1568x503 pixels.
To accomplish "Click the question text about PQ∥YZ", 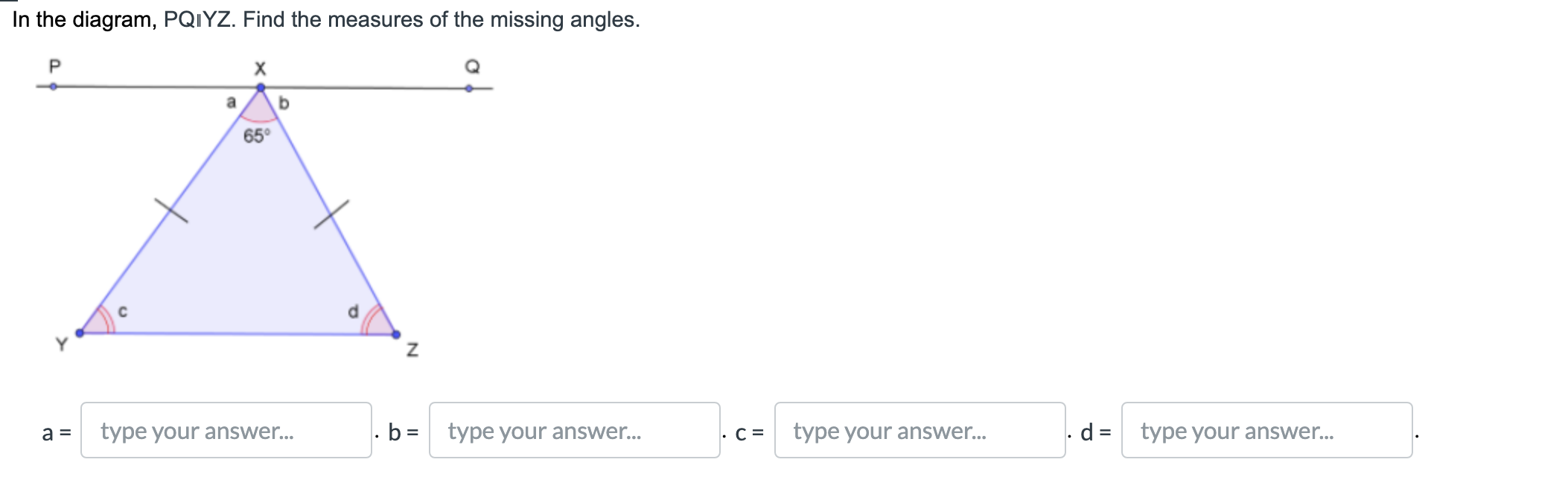I will [x=326, y=19].
